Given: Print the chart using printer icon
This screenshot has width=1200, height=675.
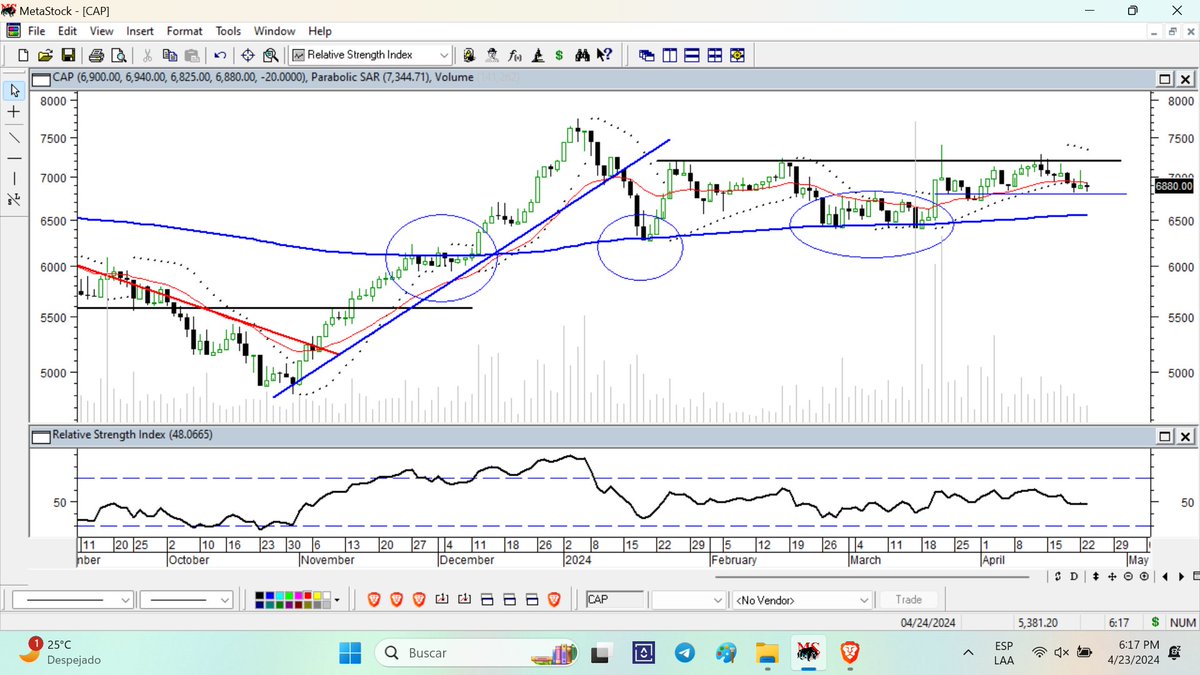Looking at the screenshot, I should (x=96, y=55).
